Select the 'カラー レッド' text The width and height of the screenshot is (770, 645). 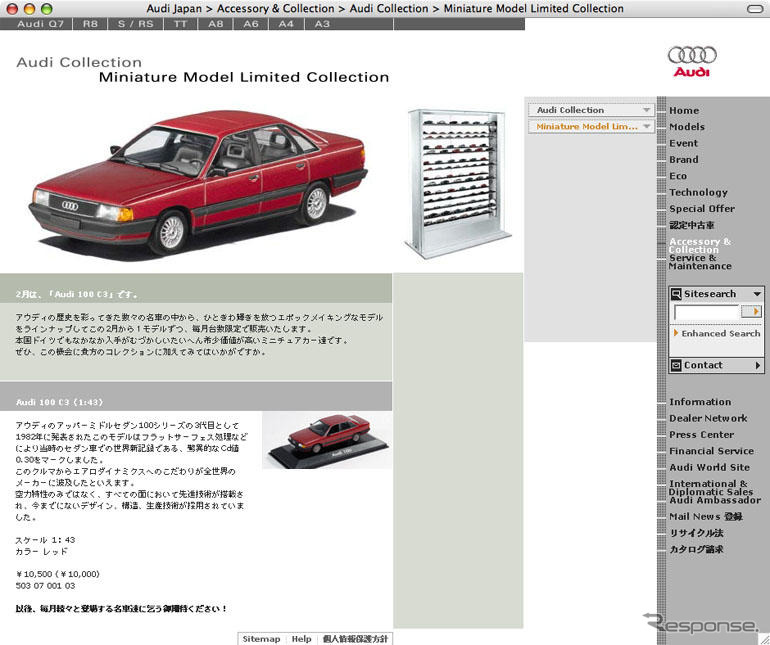coord(42,551)
